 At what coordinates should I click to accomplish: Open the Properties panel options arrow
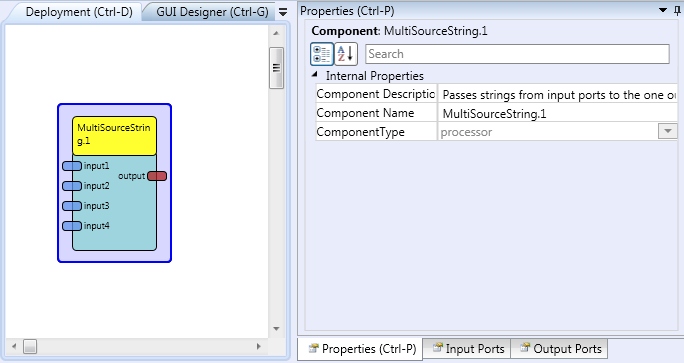pyautogui.click(x=663, y=10)
